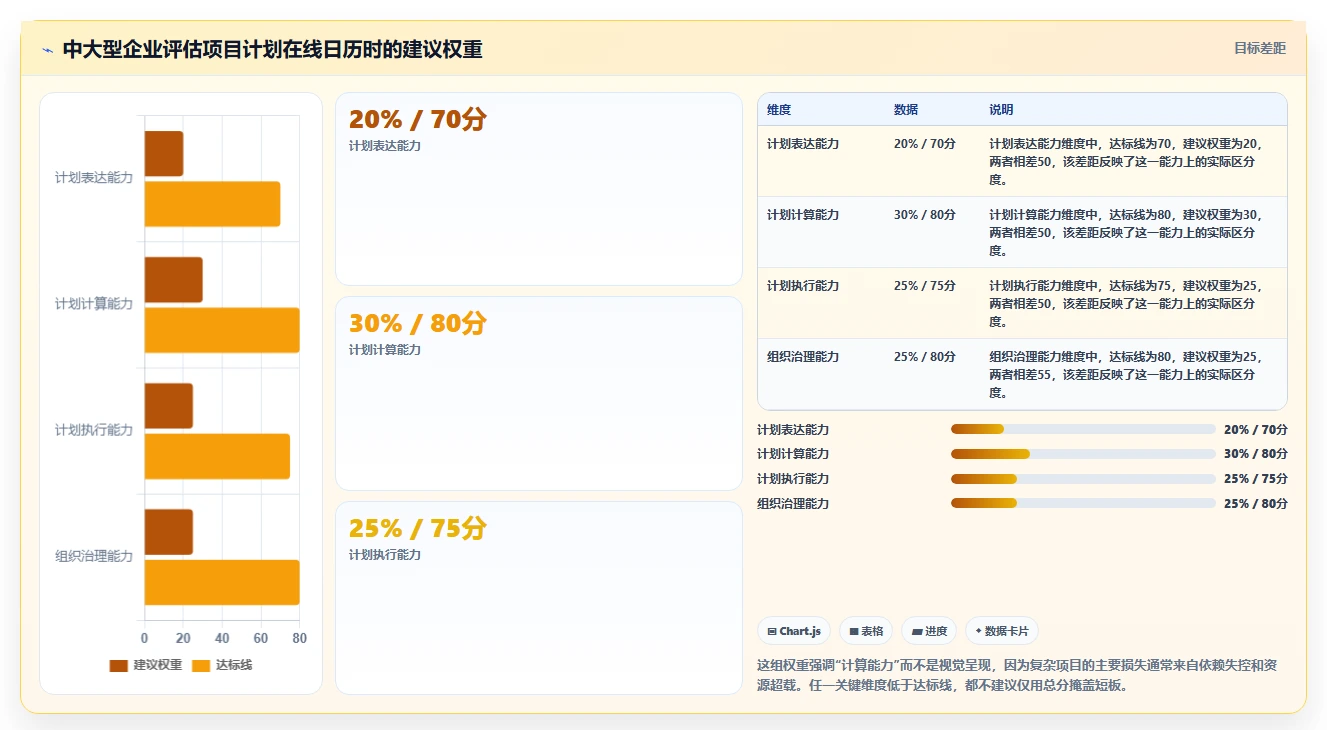The width and height of the screenshot is (1327, 730).
Task: Click the 计划表达能力 label on the chart axis
Action: (x=94, y=178)
